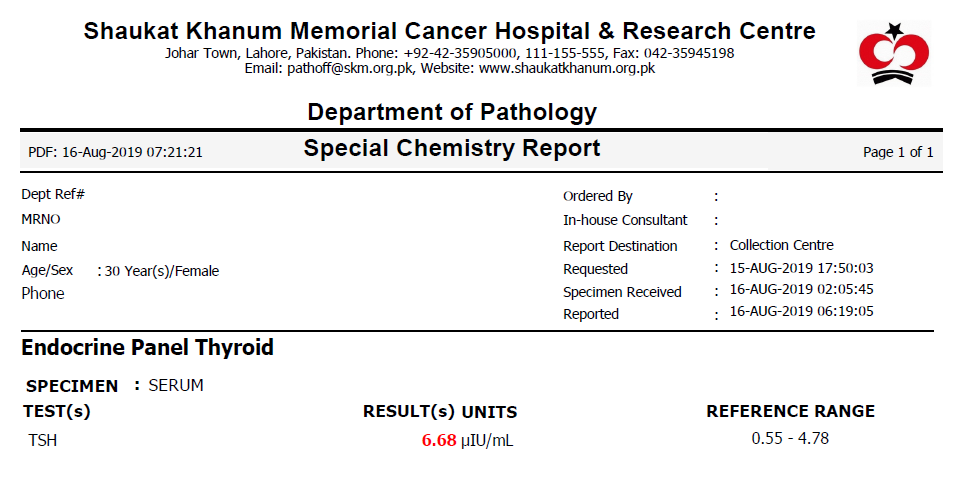Click the Special Chemistry Report title
Viewport: 973px width, 494px height.
tap(452, 148)
